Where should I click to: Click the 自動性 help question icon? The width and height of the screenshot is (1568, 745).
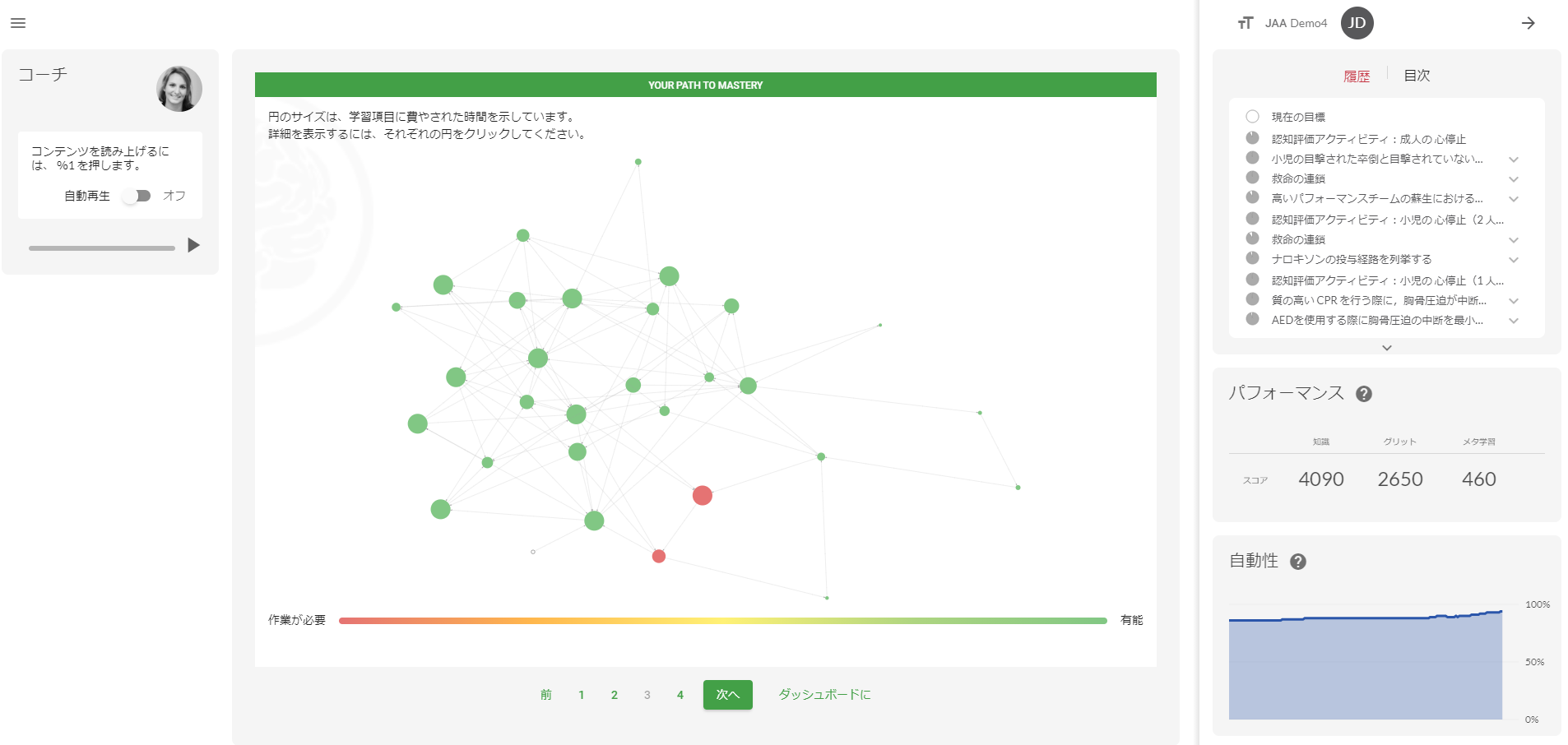pos(1298,562)
